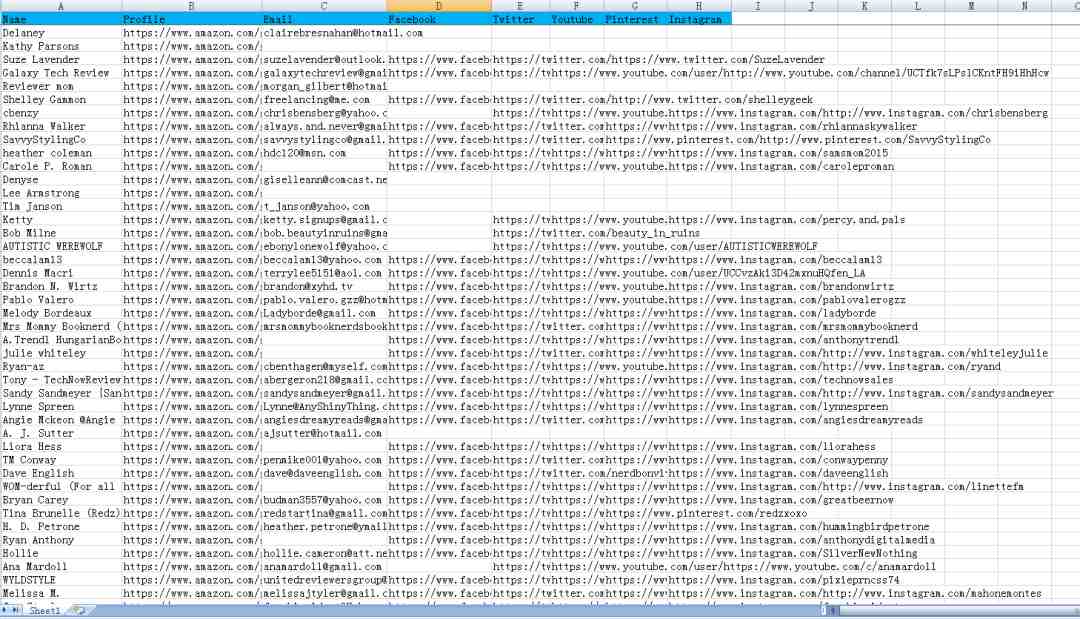Viewport: 1080px width, 619px height.
Task: Select the 'Kathy Parsons' name cell
Action: [61, 46]
